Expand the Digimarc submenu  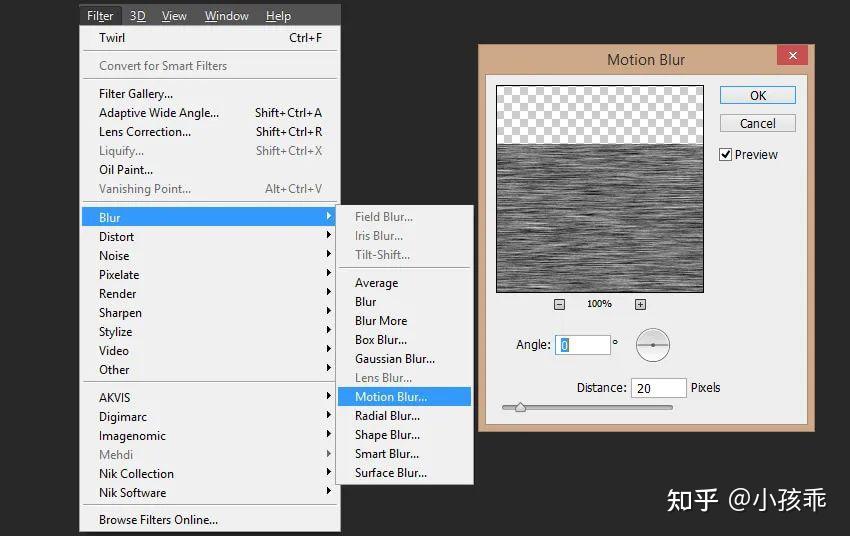coord(210,416)
